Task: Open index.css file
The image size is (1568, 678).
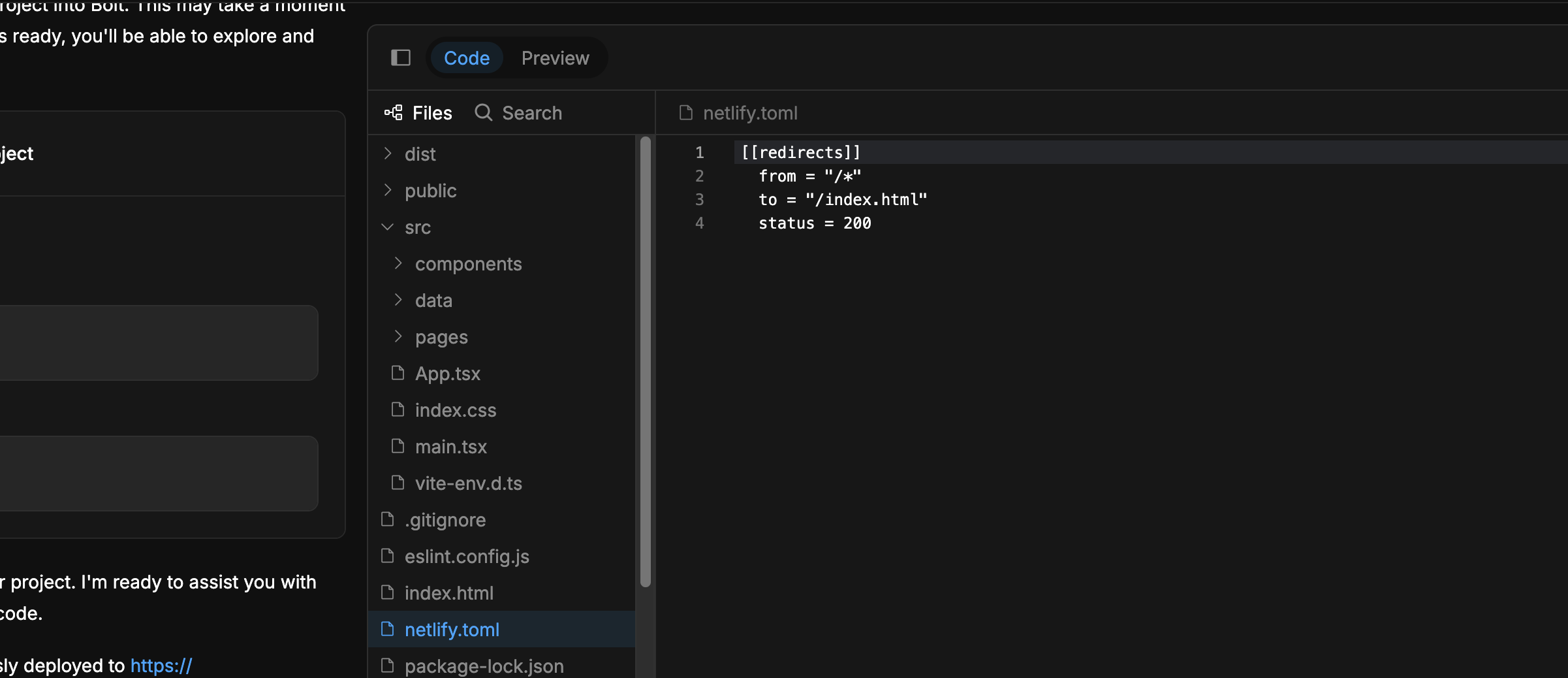Action: click(x=501, y=410)
